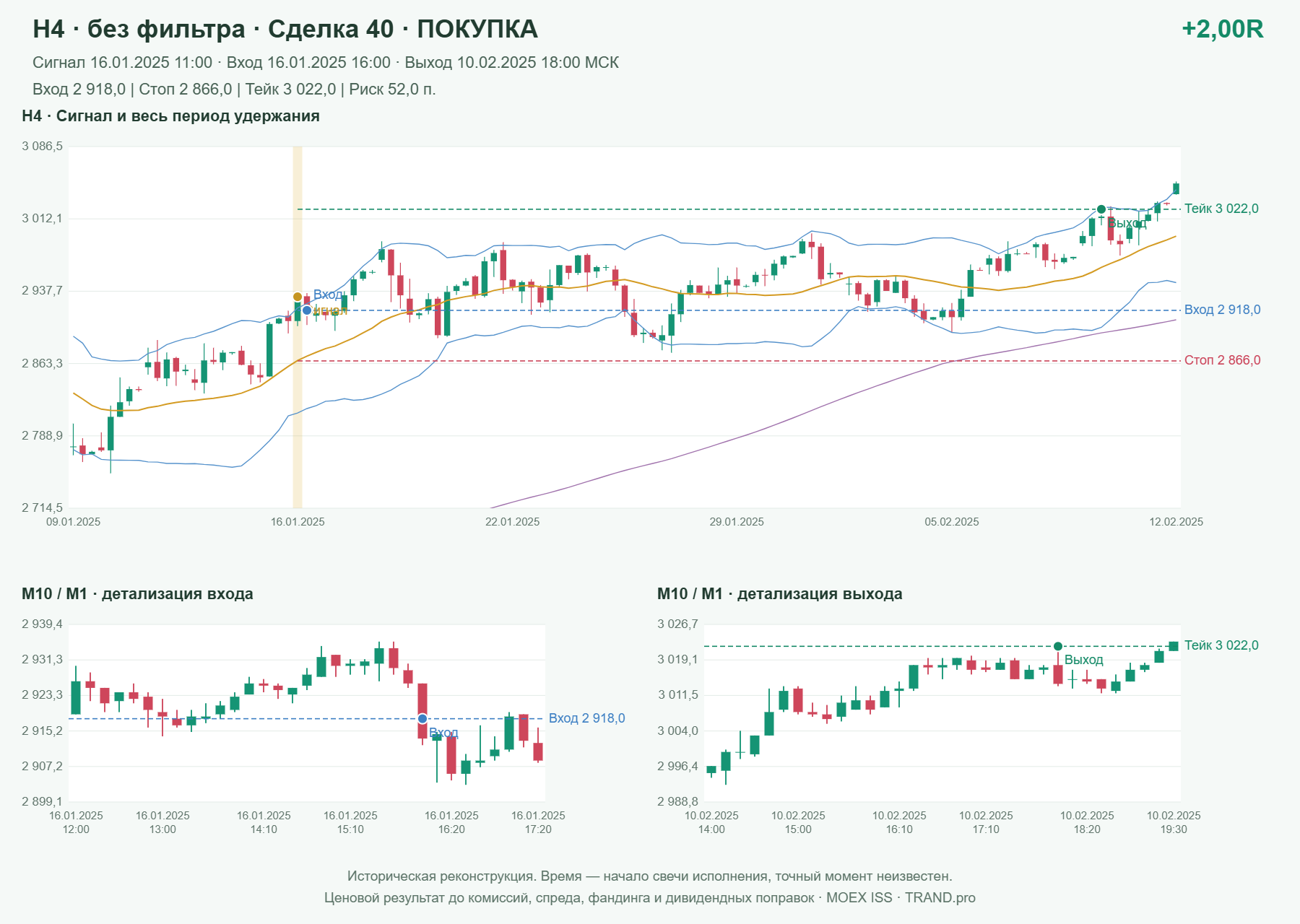Select the "Тейк 3 022,0" label on H4 chart
Image resolution: width=1300 pixels, height=924 pixels.
click(x=1221, y=209)
